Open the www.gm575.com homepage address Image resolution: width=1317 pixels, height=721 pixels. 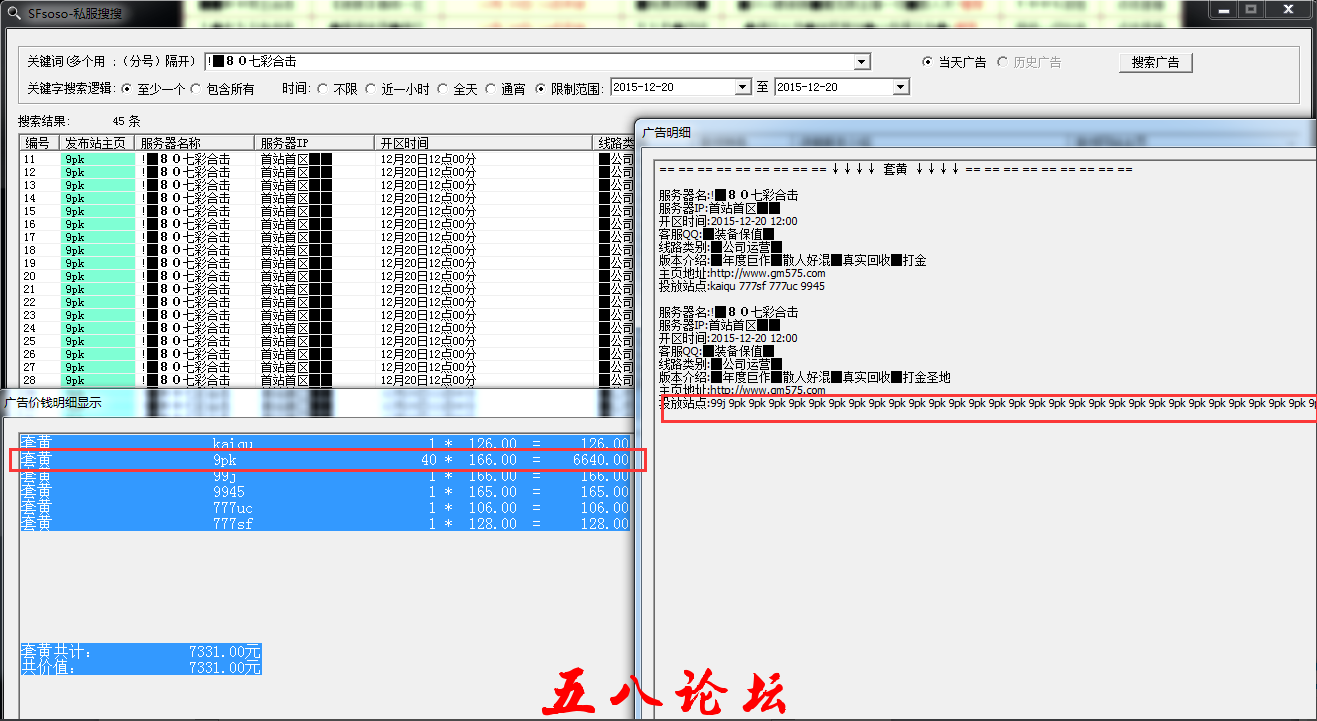tap(767, 273)
